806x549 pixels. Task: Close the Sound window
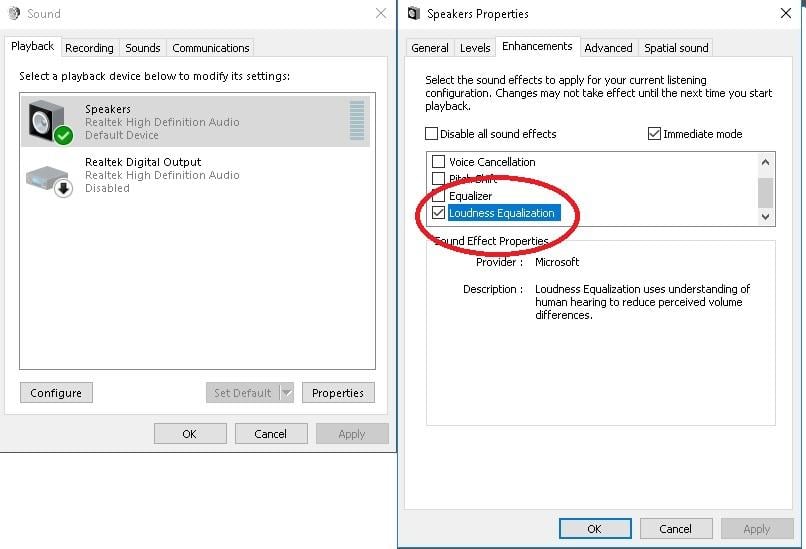point(381,14)
